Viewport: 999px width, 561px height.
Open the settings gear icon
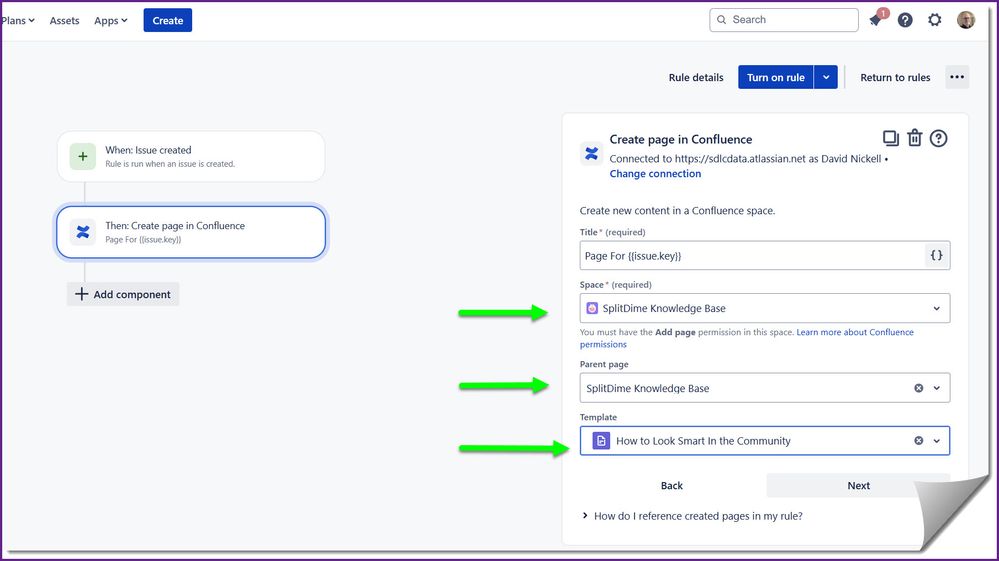(934, 20)
